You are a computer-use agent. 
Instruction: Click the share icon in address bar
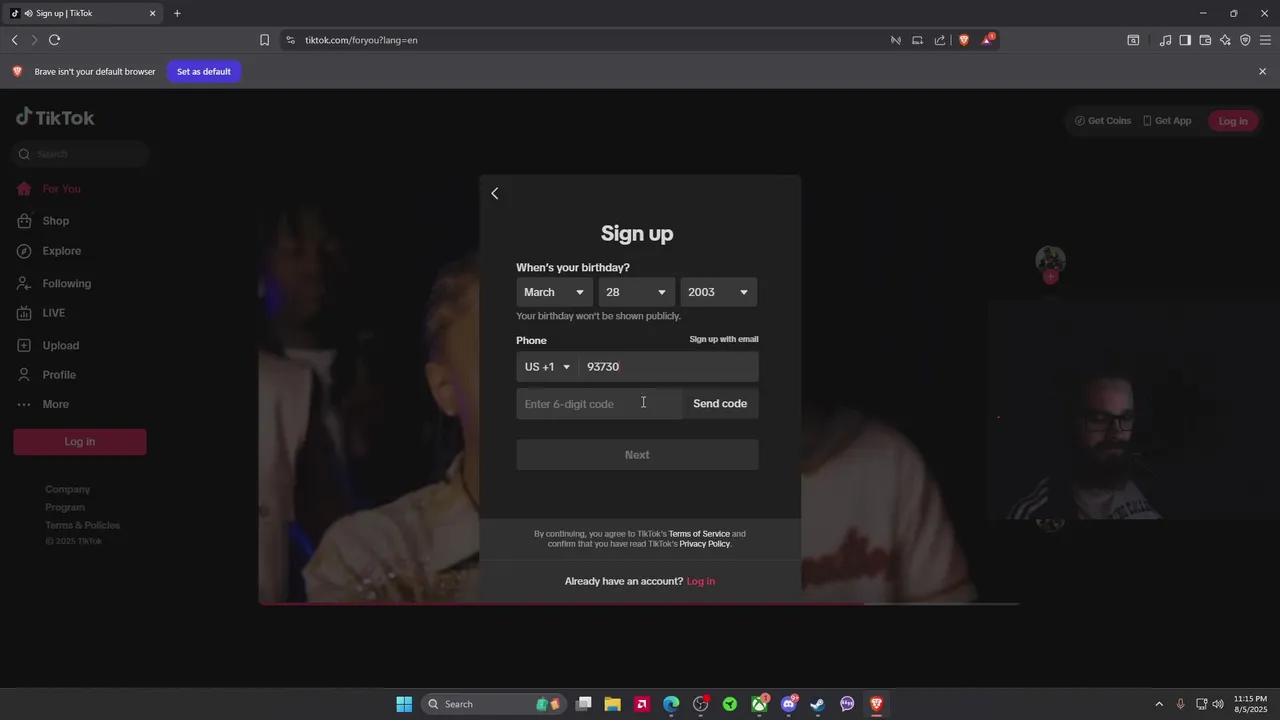click(940, 40)
